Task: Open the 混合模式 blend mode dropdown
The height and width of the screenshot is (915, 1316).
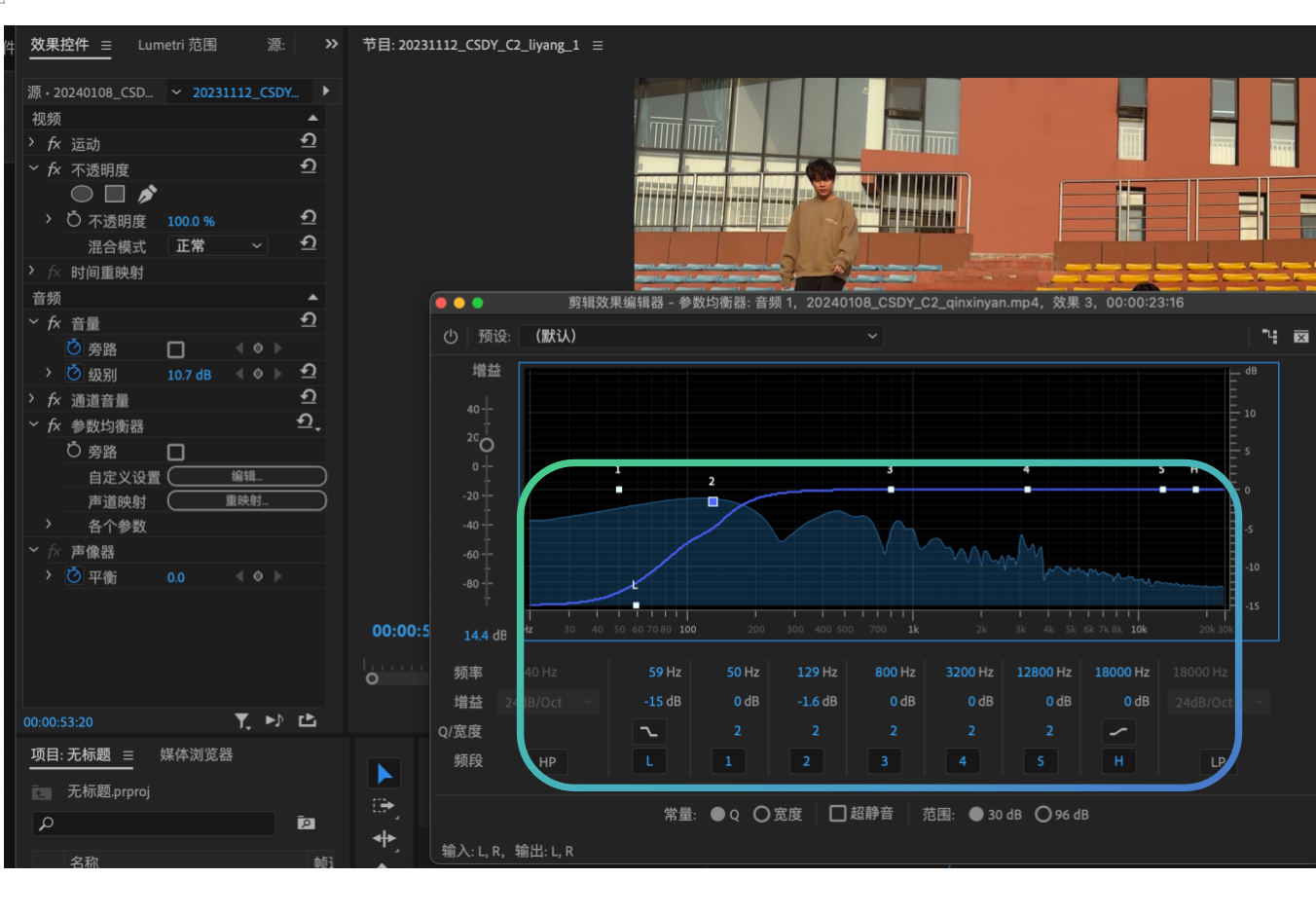Action: point(217,246)
